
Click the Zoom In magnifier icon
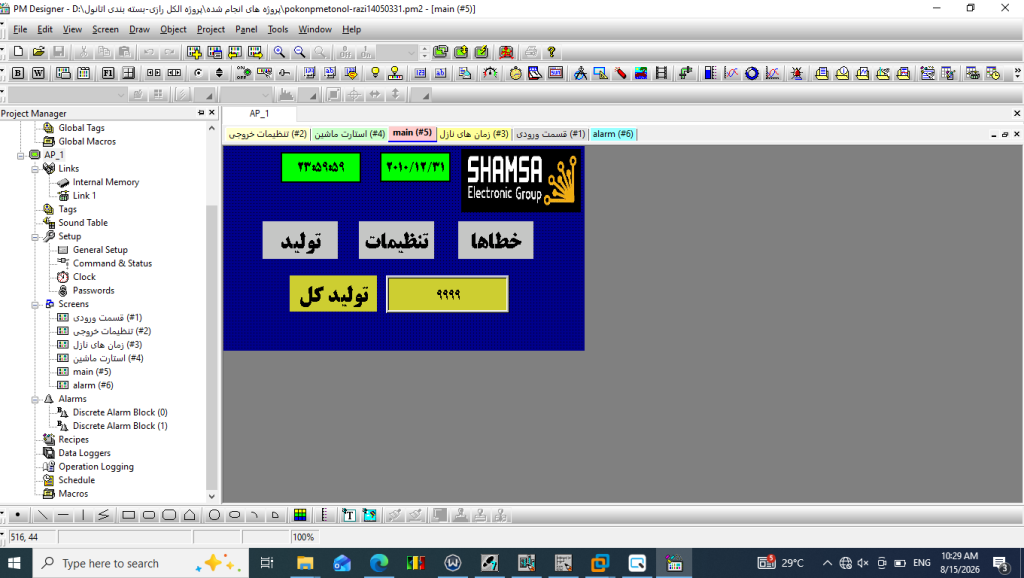(280, 52)
